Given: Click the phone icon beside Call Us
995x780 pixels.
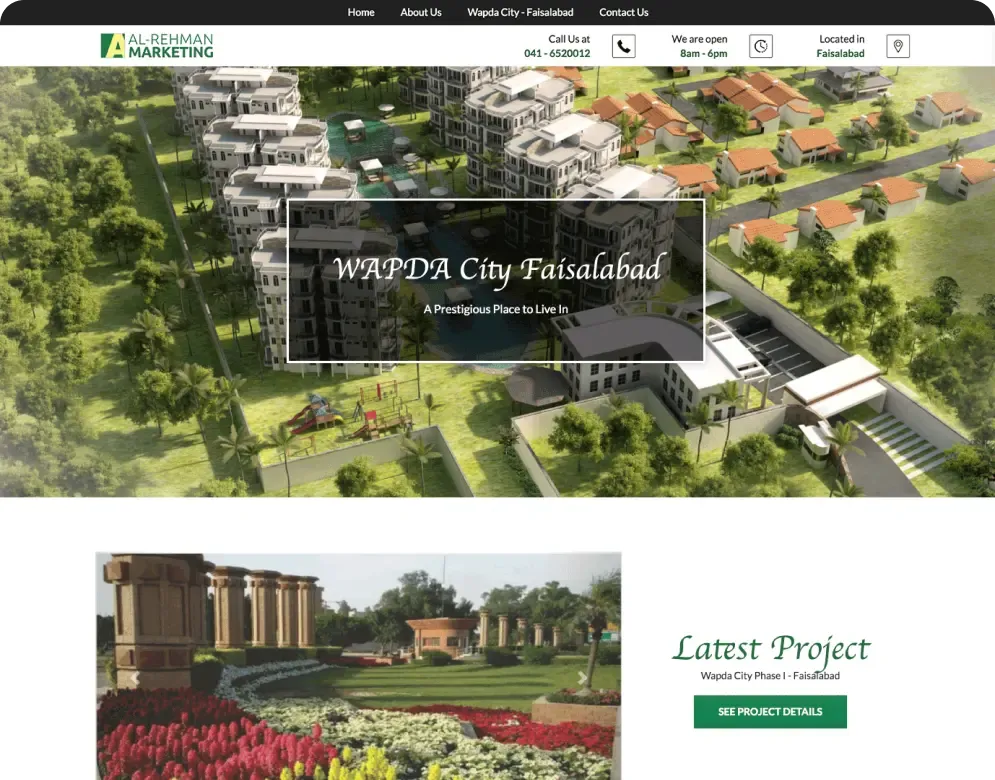Looking at the screenshot, I should pyautogui.click(x=624, y=46).
